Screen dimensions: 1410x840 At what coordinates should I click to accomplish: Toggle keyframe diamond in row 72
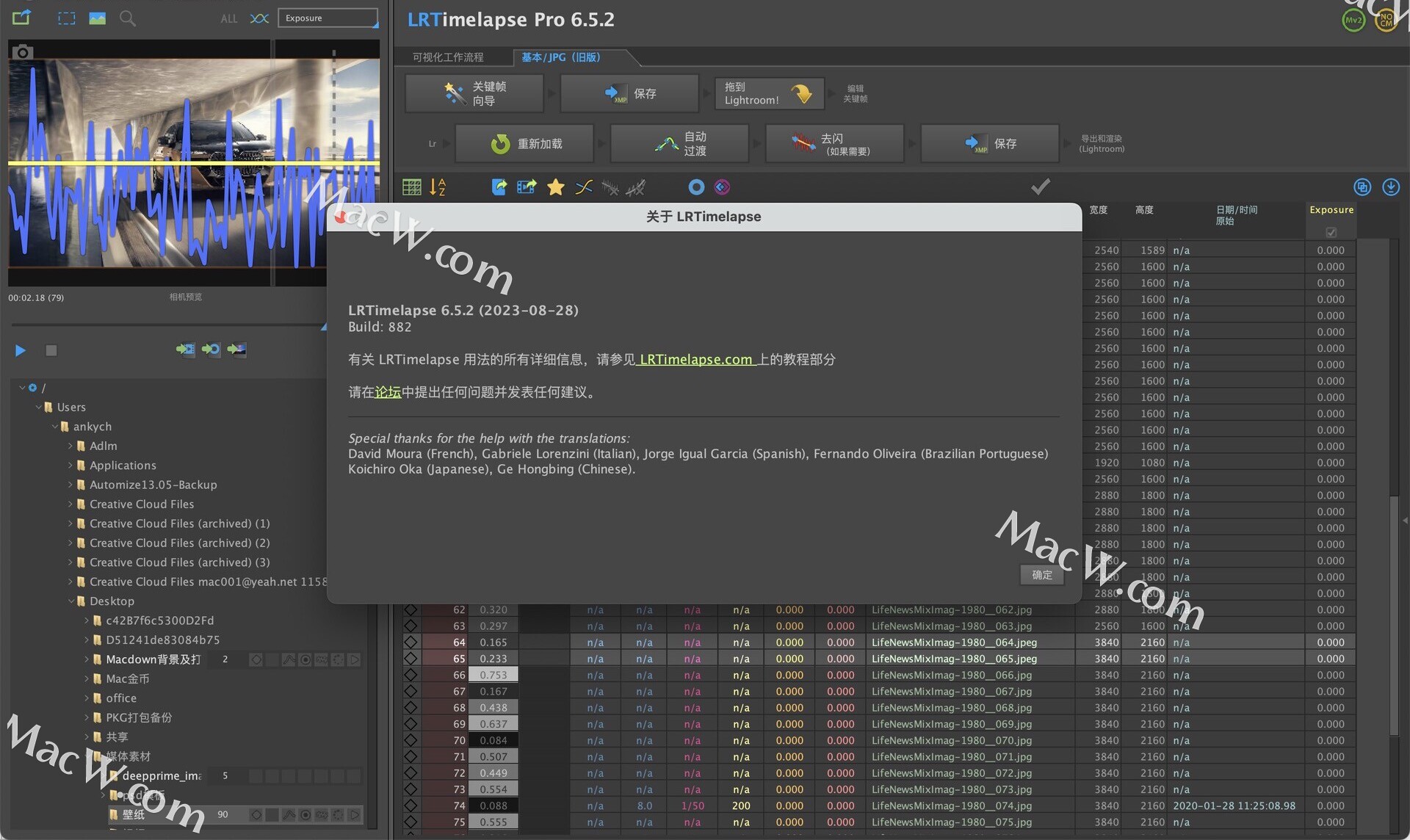[x=411, y=773]
